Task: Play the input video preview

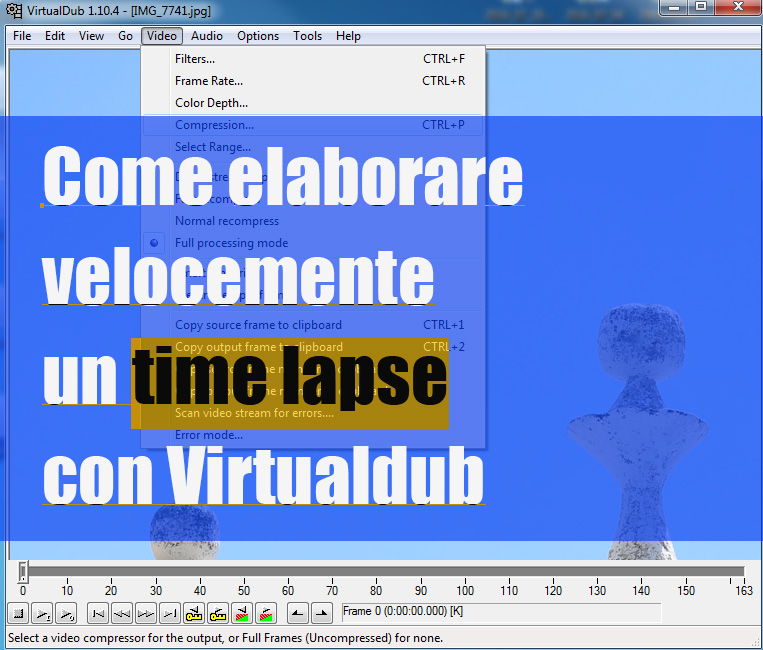Action: tap(42, 614)
